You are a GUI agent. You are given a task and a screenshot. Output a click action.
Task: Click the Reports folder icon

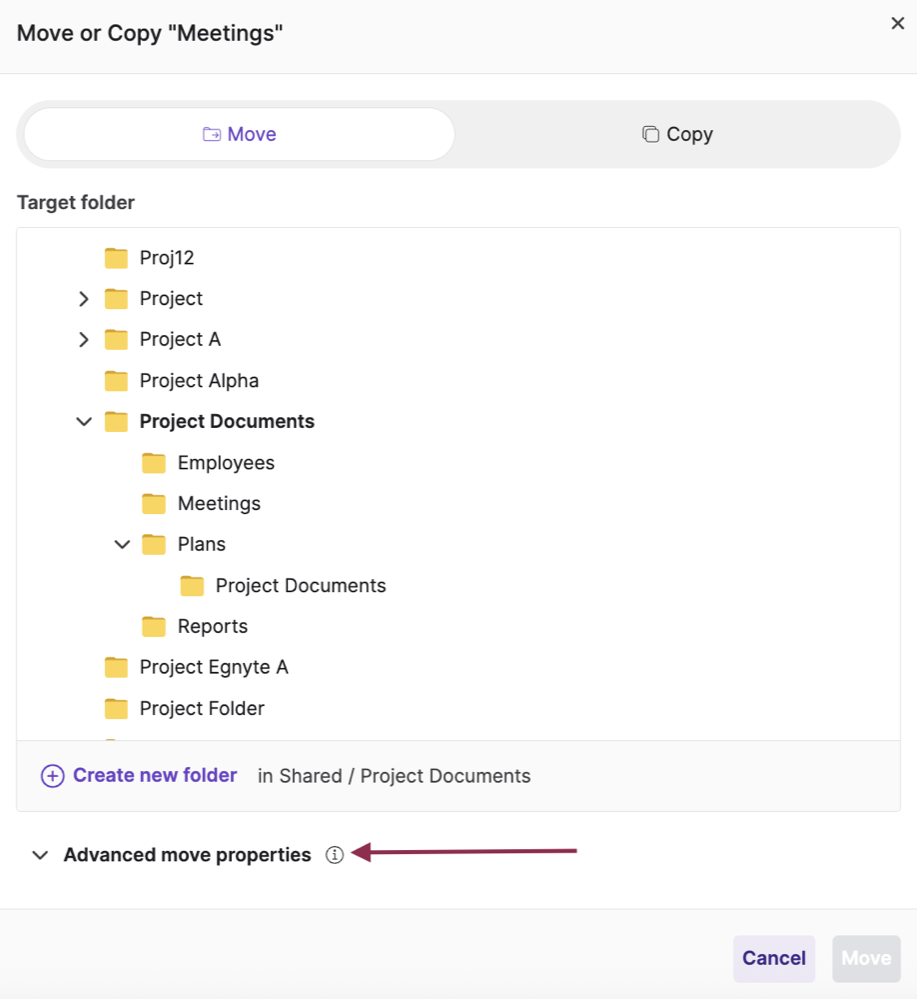click(154, 626)
